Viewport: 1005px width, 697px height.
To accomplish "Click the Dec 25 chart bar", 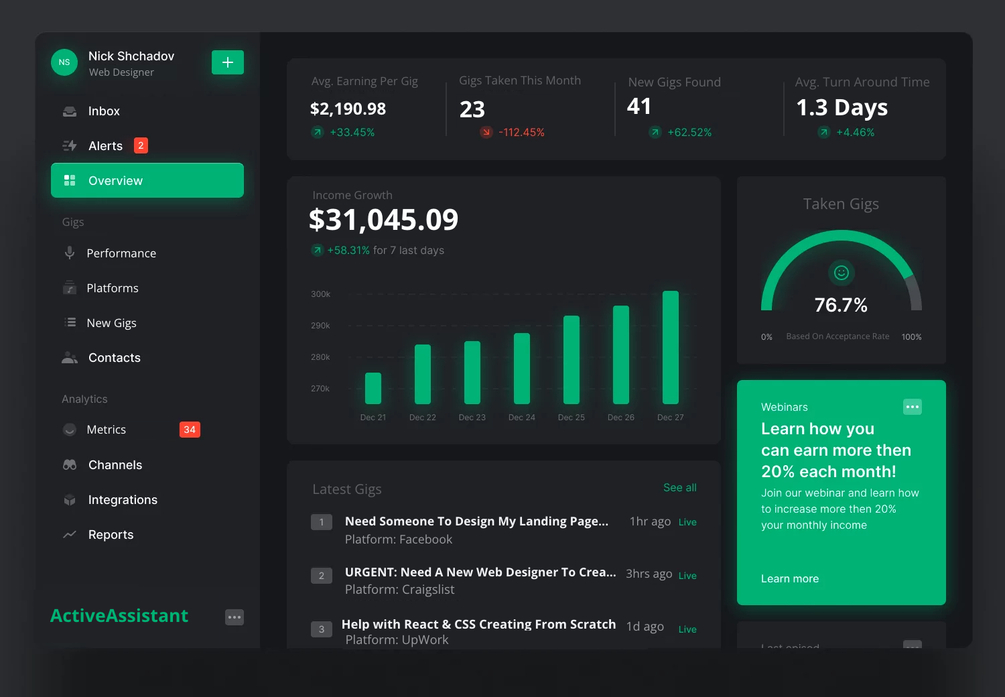I will (x=571, y=360).
